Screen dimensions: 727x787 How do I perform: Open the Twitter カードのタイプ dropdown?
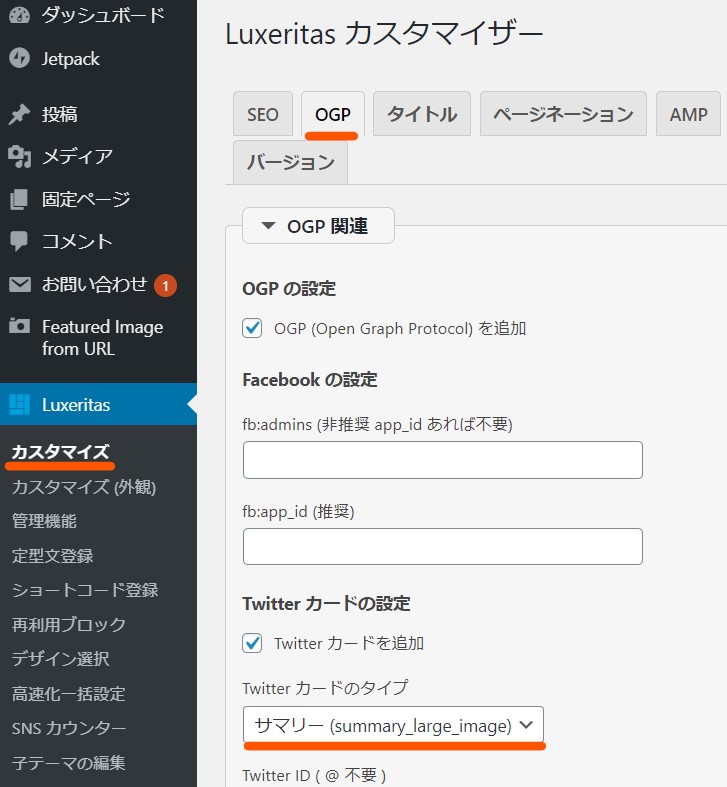coord(393,724)
